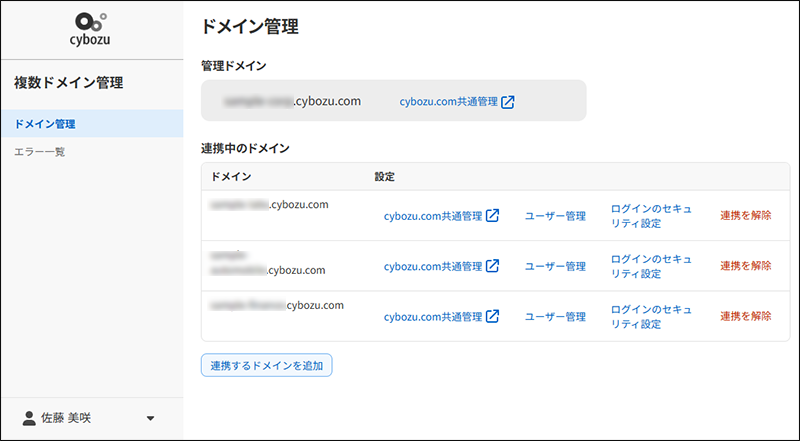Click external-link icon in the third domain row
800x441 pixels.
click(492, 316)
